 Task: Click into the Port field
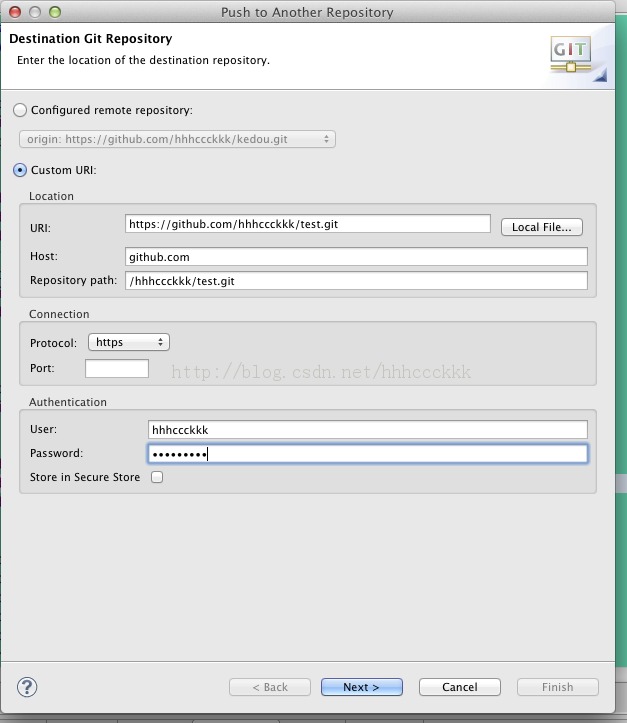[x=117, y=368]
